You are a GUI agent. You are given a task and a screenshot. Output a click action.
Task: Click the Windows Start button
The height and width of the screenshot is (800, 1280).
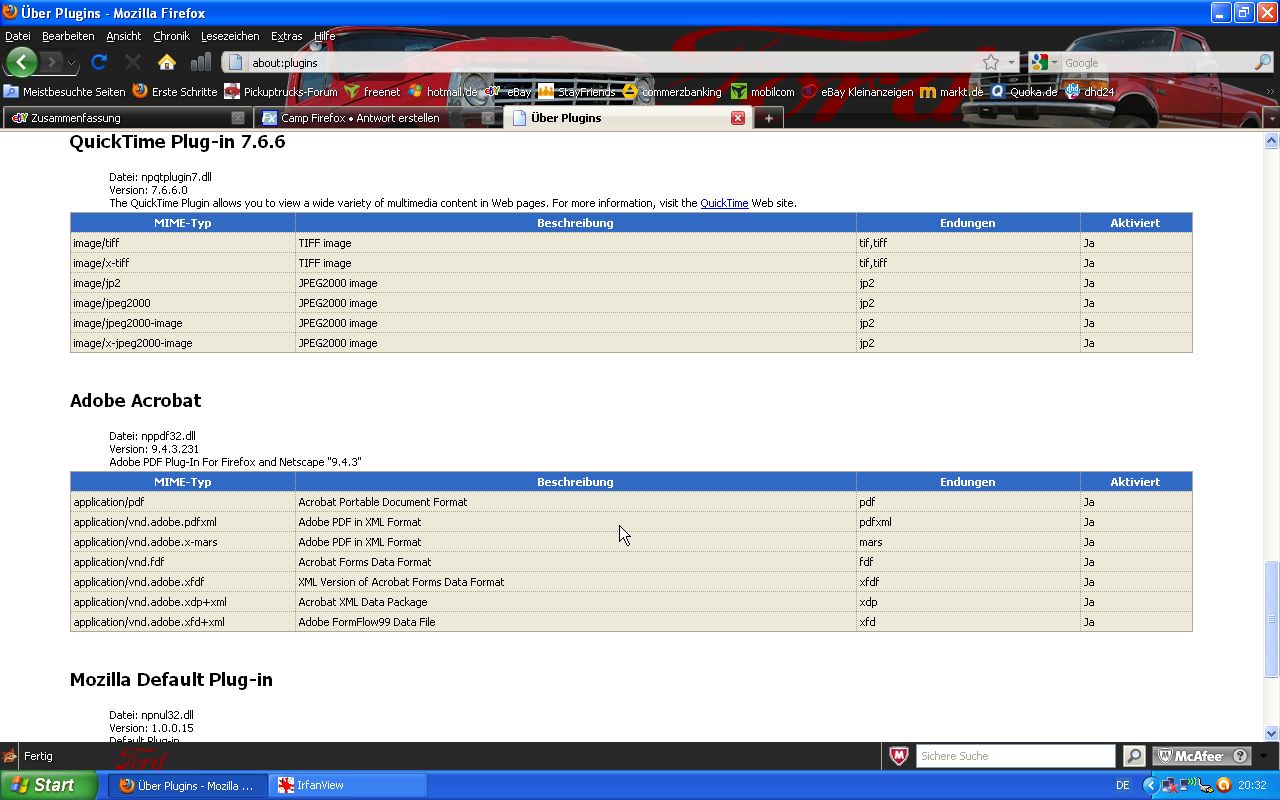click(49, 785)
